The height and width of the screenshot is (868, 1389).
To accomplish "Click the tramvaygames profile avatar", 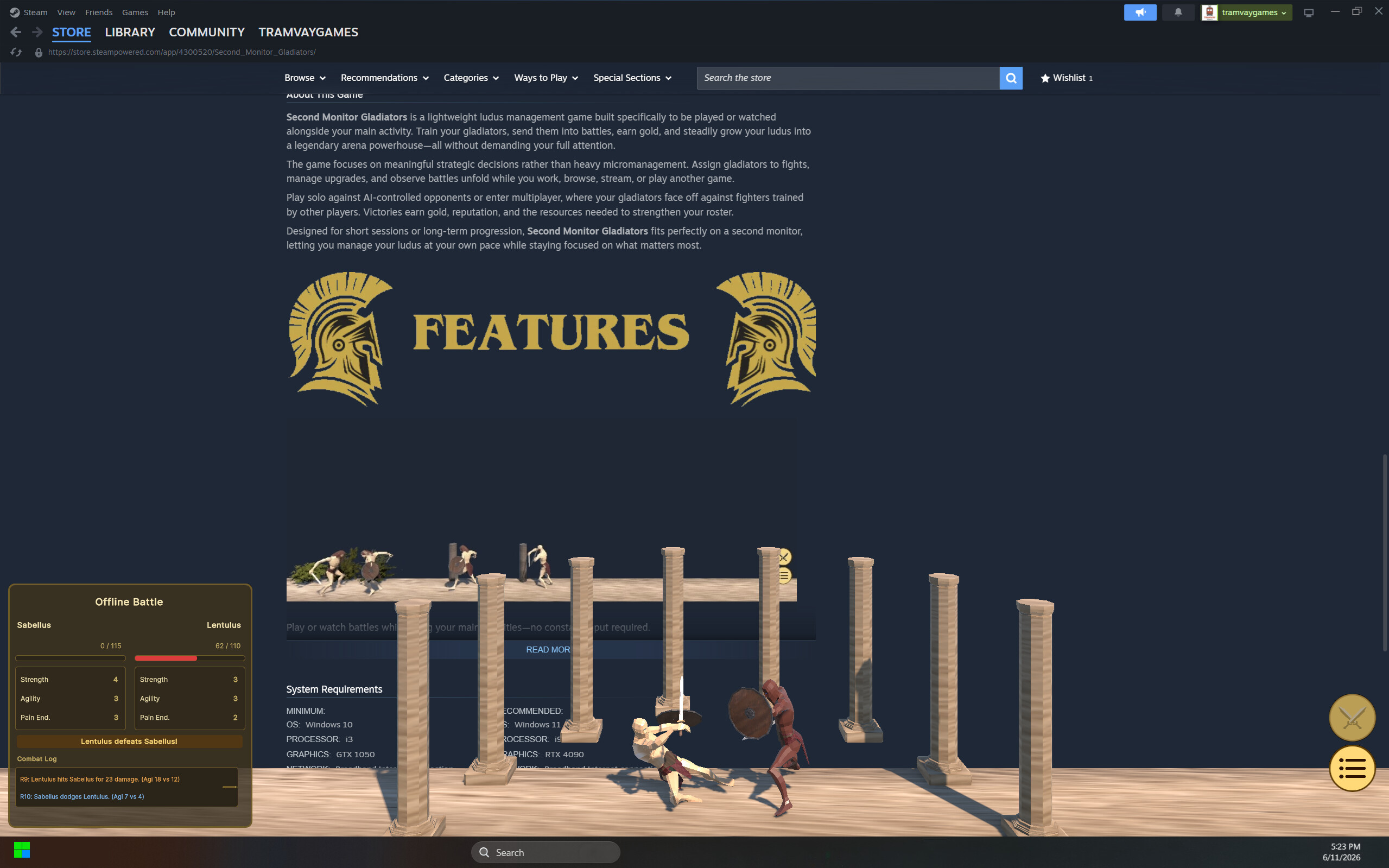I will pos(1209,12).
